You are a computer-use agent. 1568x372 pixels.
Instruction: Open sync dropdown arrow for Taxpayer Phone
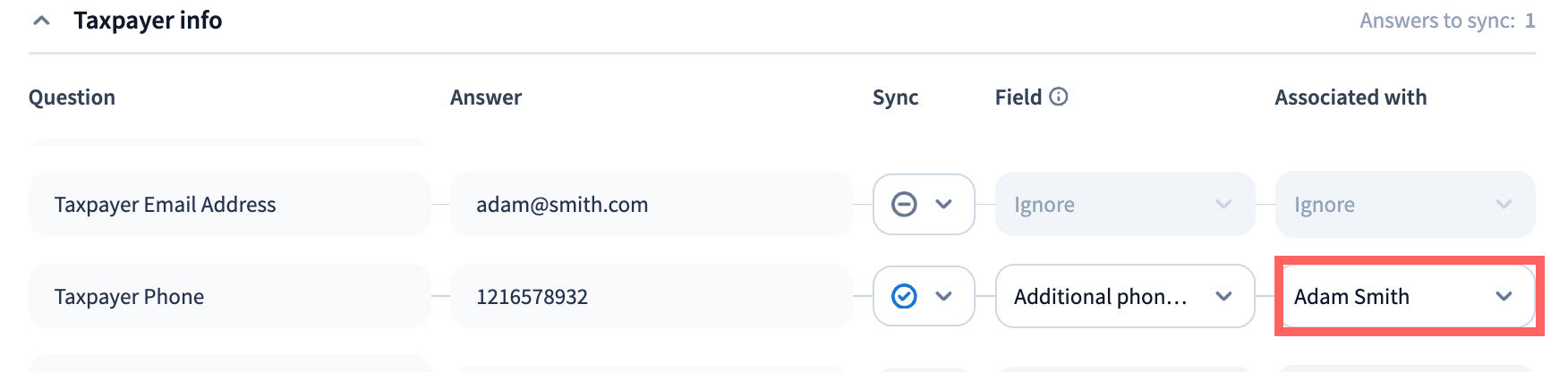coord(943,296)
